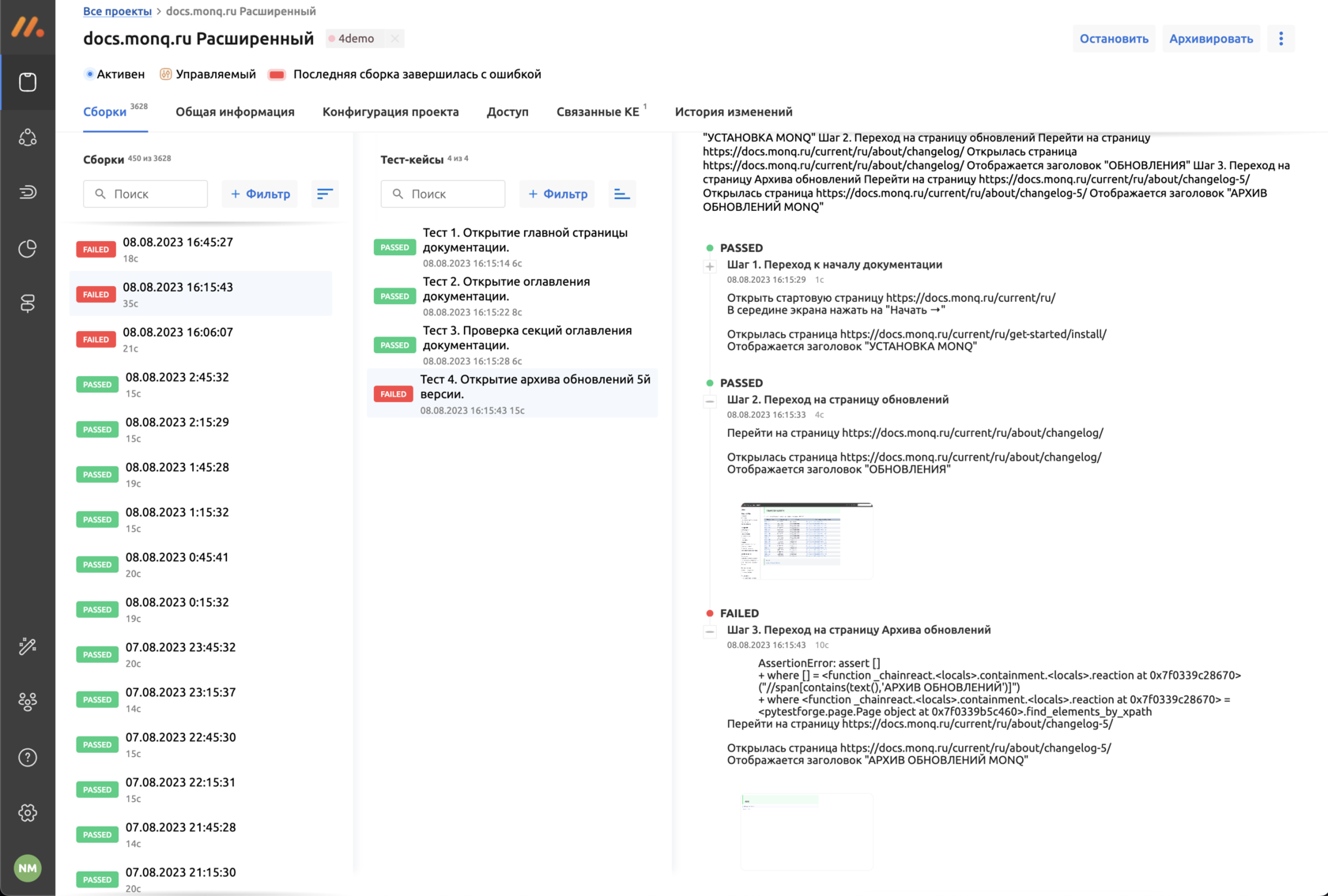
Task: Select the magic wand tool in sidebar
Action: coord(28,646)
